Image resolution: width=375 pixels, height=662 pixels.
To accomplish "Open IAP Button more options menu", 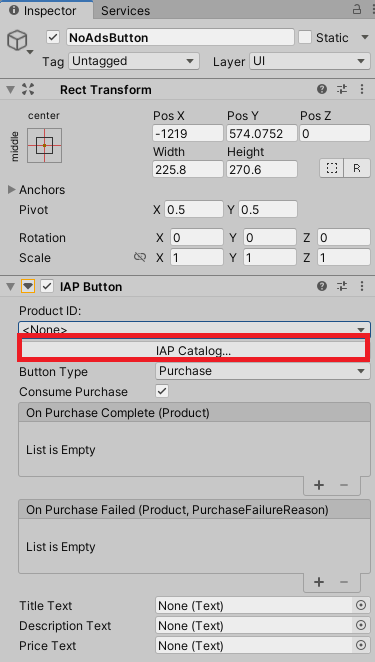I will click(x=362, y=287).
